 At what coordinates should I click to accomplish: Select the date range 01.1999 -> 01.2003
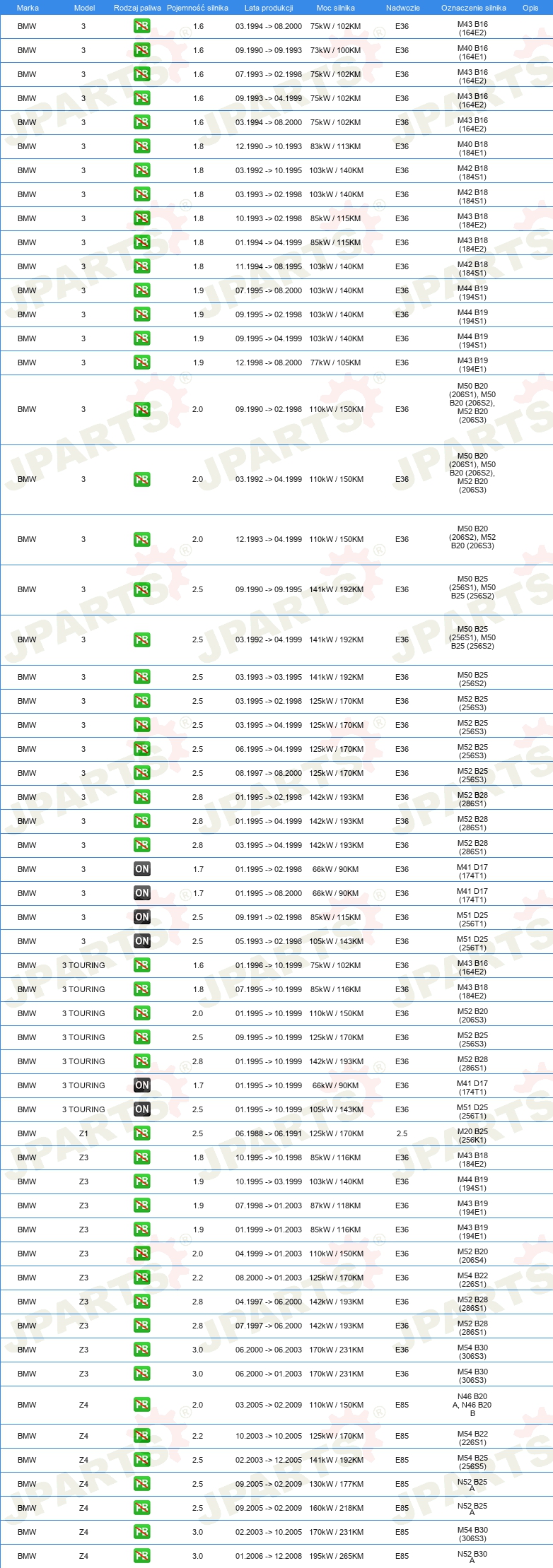(269, 1230)
